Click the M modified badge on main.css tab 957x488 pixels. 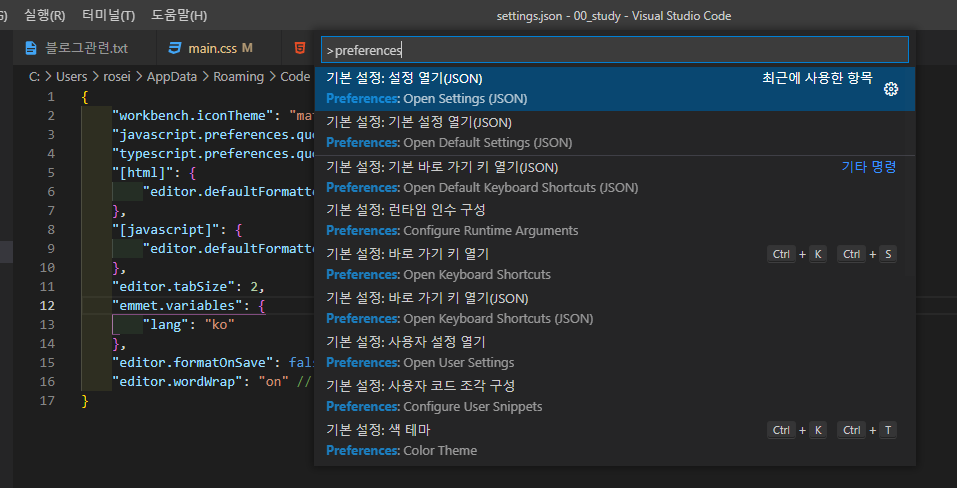tap(247, 48)
